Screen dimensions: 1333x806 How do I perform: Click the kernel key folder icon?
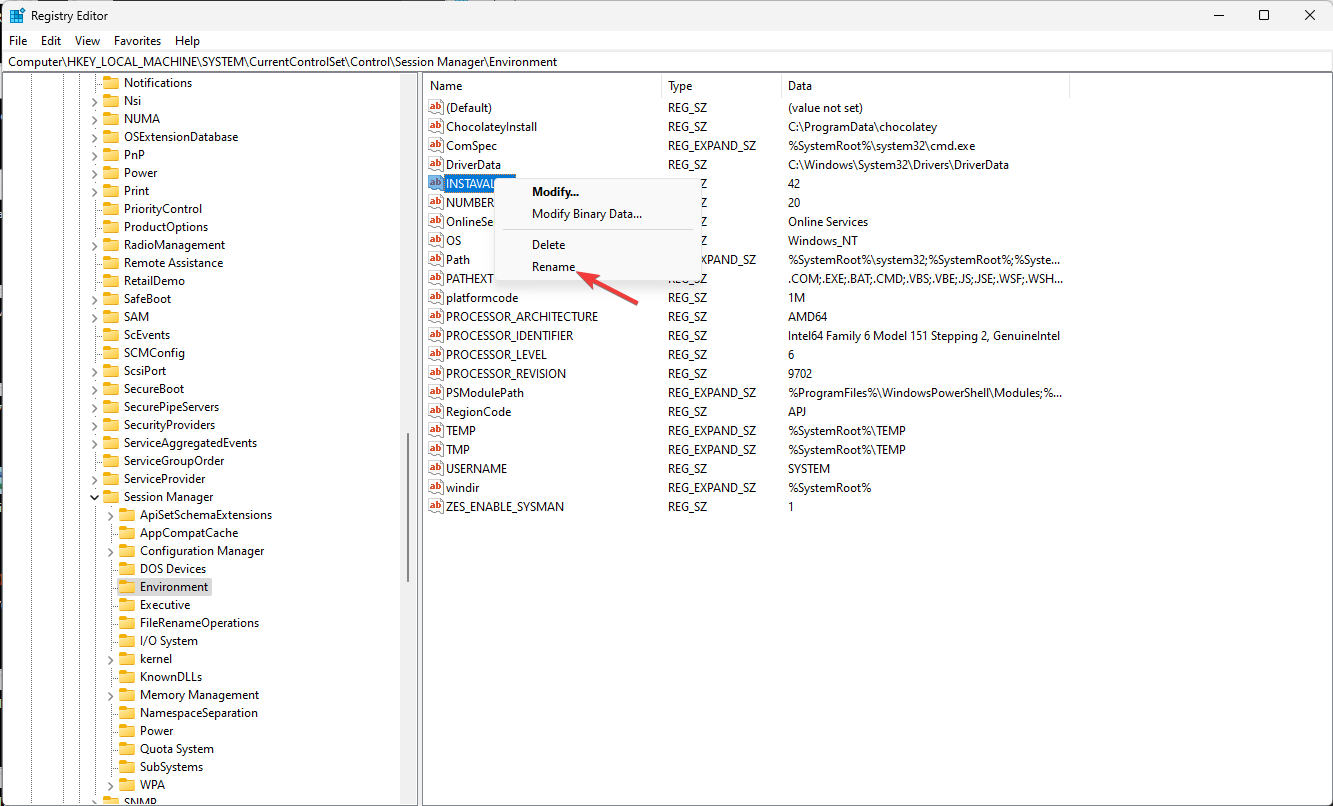point(126,659)
